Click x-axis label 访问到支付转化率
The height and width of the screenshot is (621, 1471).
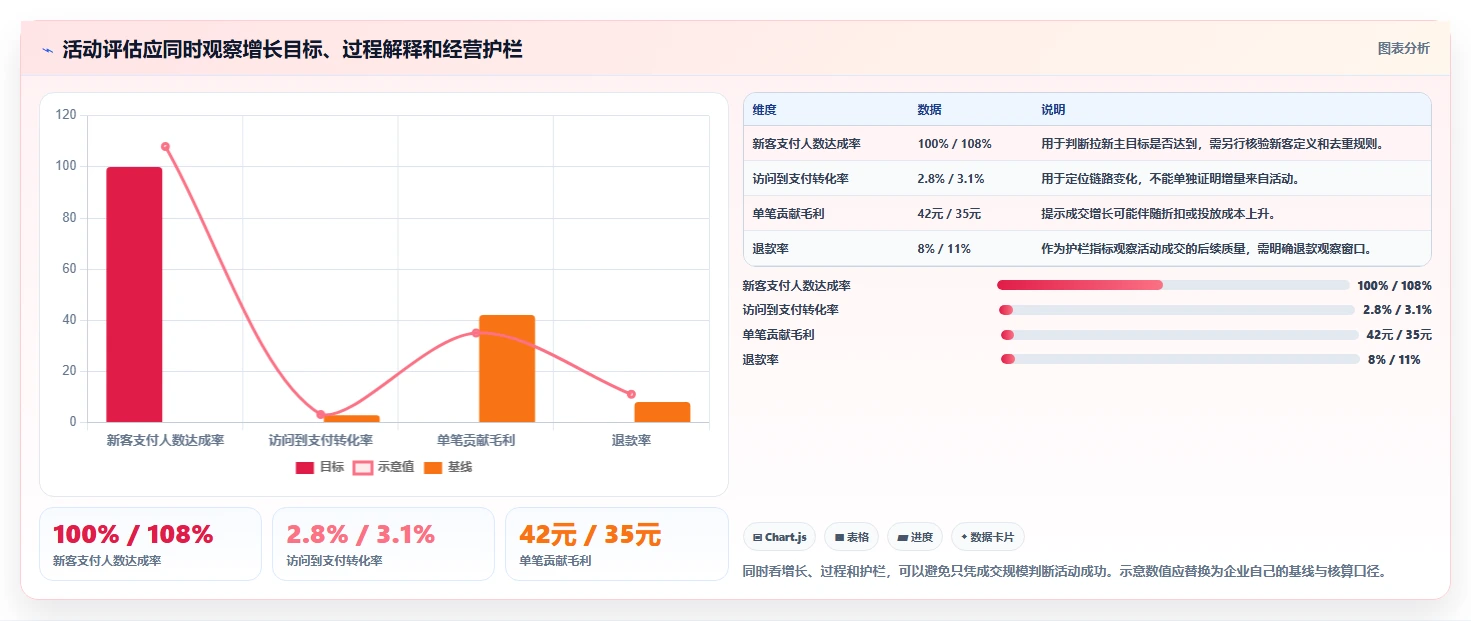click(x=321, y=440)
